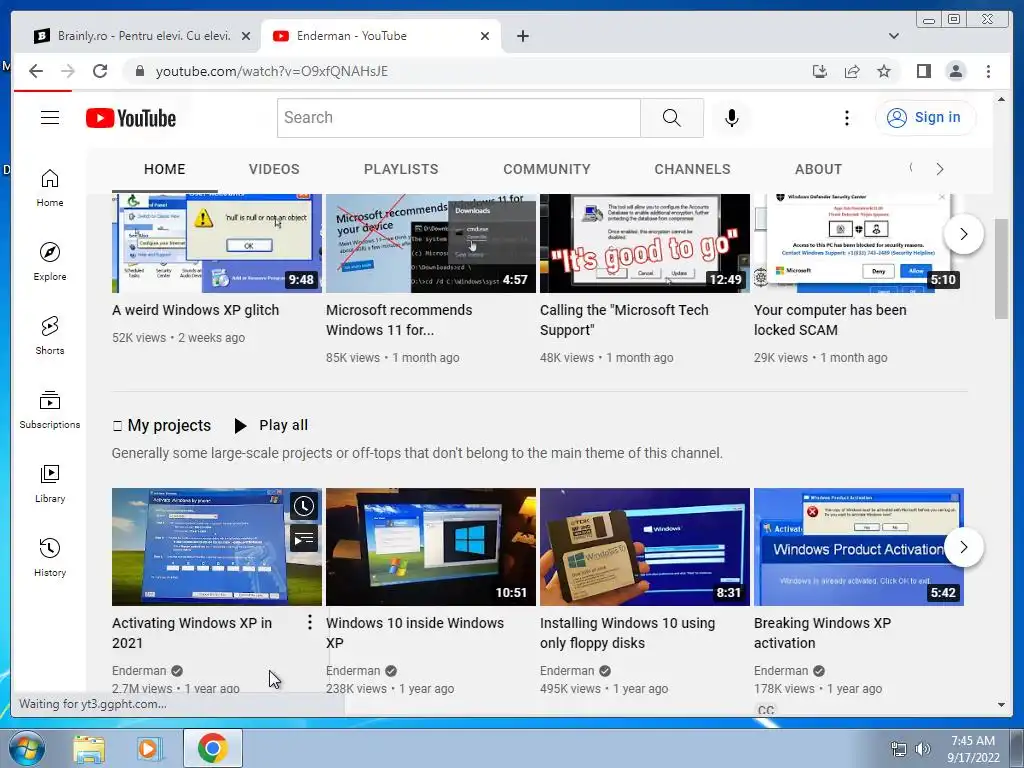1024x768 pixels.
Task: Open Calling the "Microsoft Tech Support" title
Action: coord(624,320)
